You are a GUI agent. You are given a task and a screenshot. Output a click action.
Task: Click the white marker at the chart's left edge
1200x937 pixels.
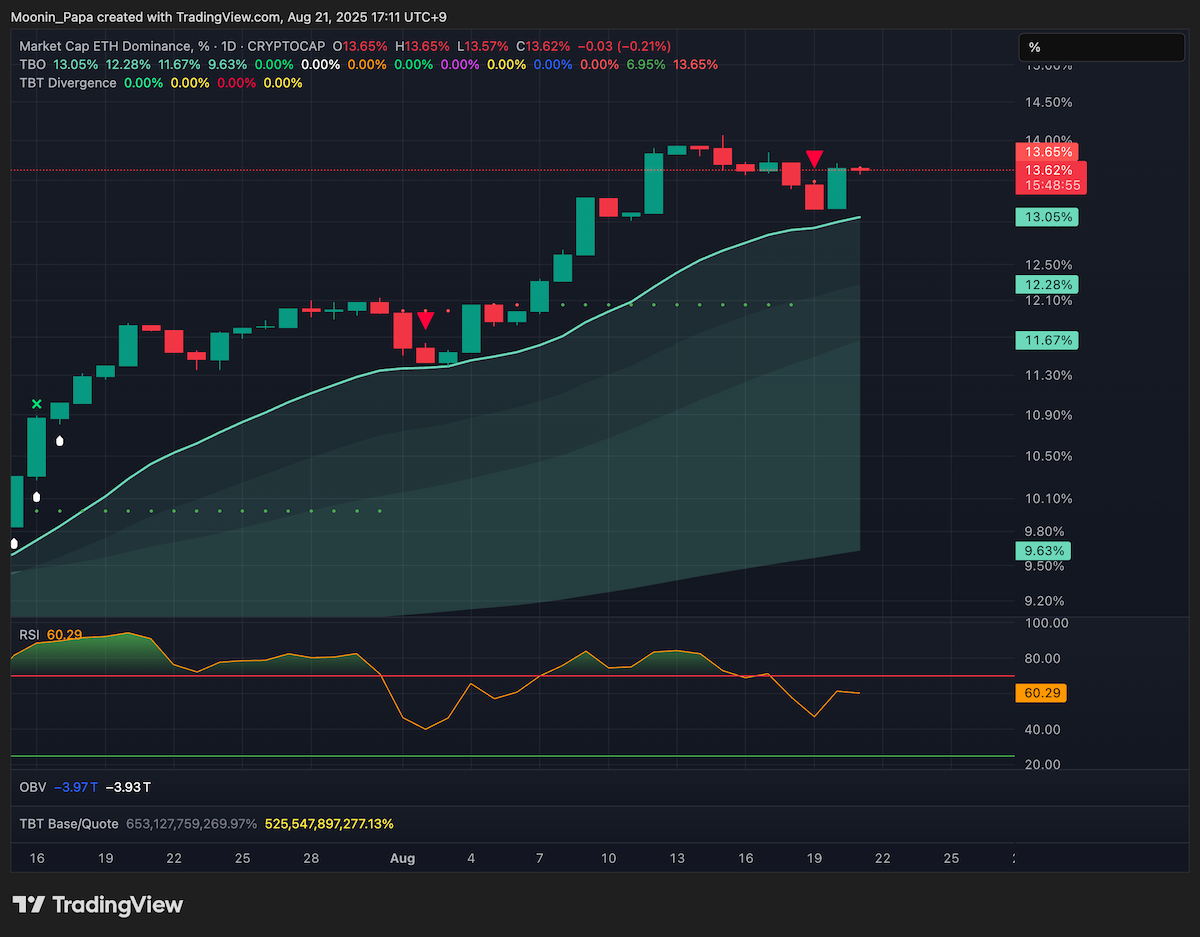tap(14, 544)
